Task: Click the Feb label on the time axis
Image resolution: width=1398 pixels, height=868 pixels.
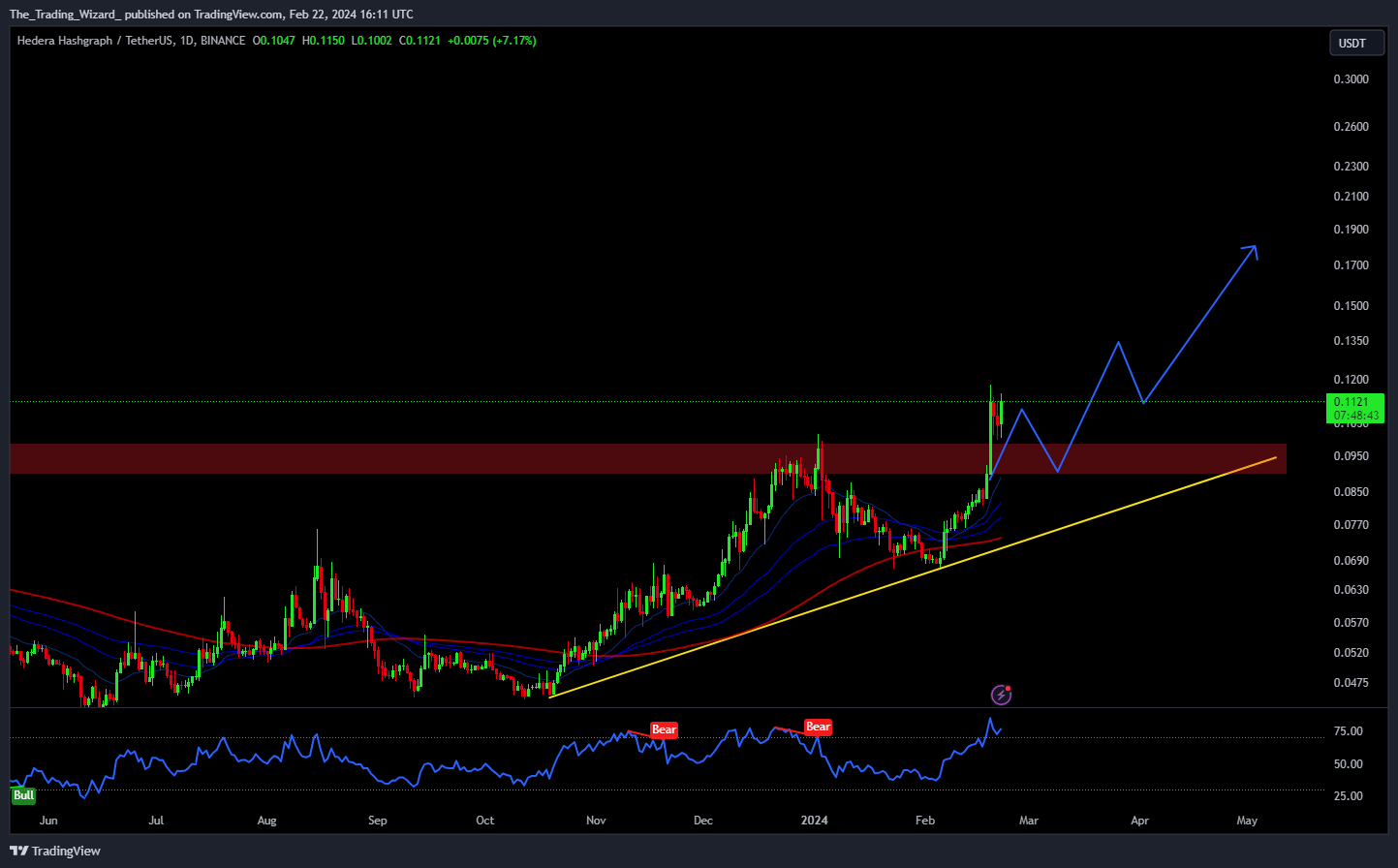Action: pyautogui.click(x=925, y=821)
